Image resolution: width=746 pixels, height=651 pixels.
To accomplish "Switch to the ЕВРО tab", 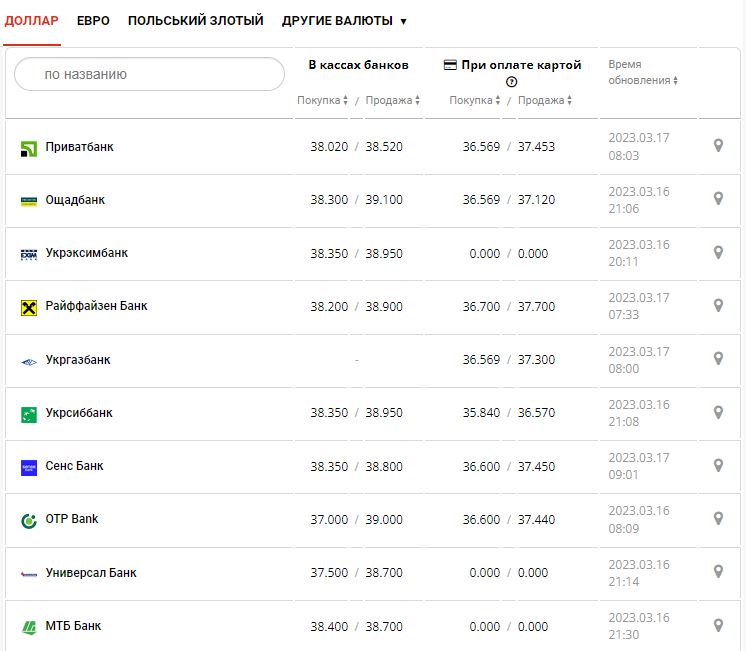I will (93, 21).
